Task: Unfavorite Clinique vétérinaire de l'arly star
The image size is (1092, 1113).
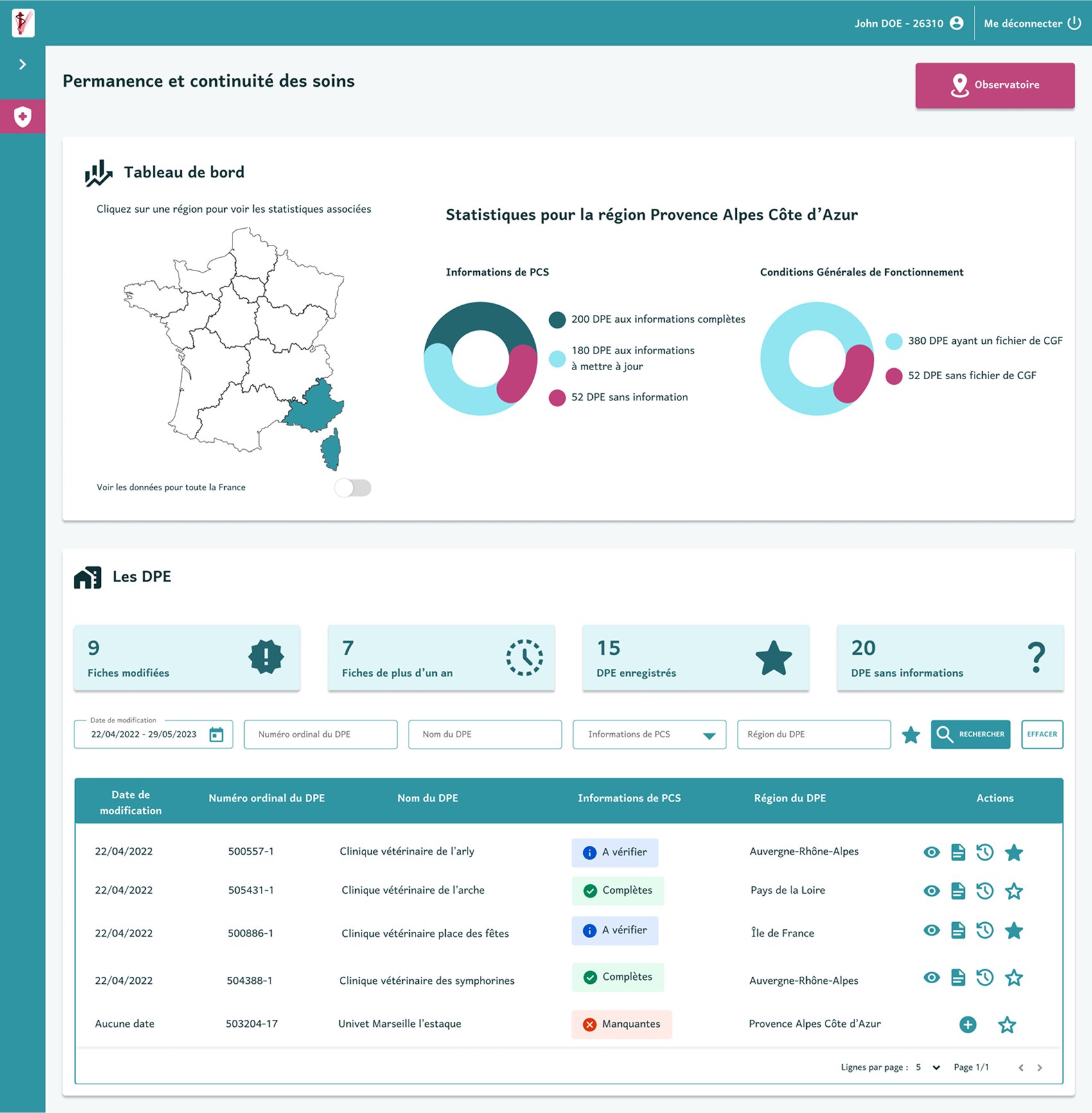Action: pos(1014,853)
